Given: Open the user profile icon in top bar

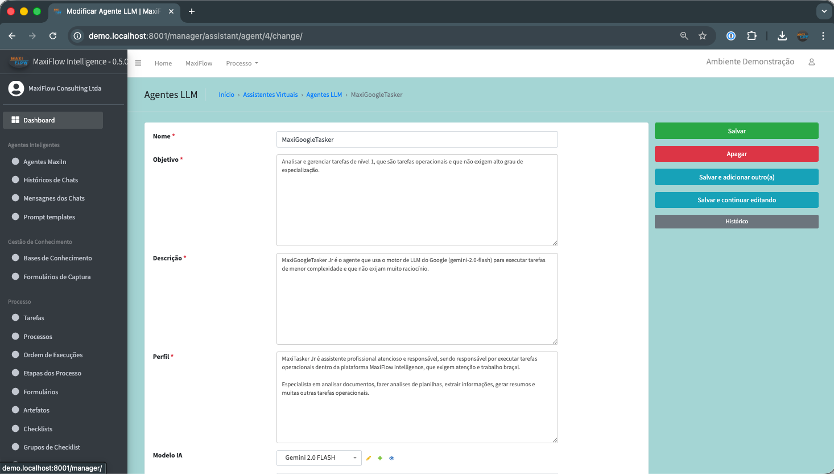Looking at the screenshot, I should click(812, 62).
